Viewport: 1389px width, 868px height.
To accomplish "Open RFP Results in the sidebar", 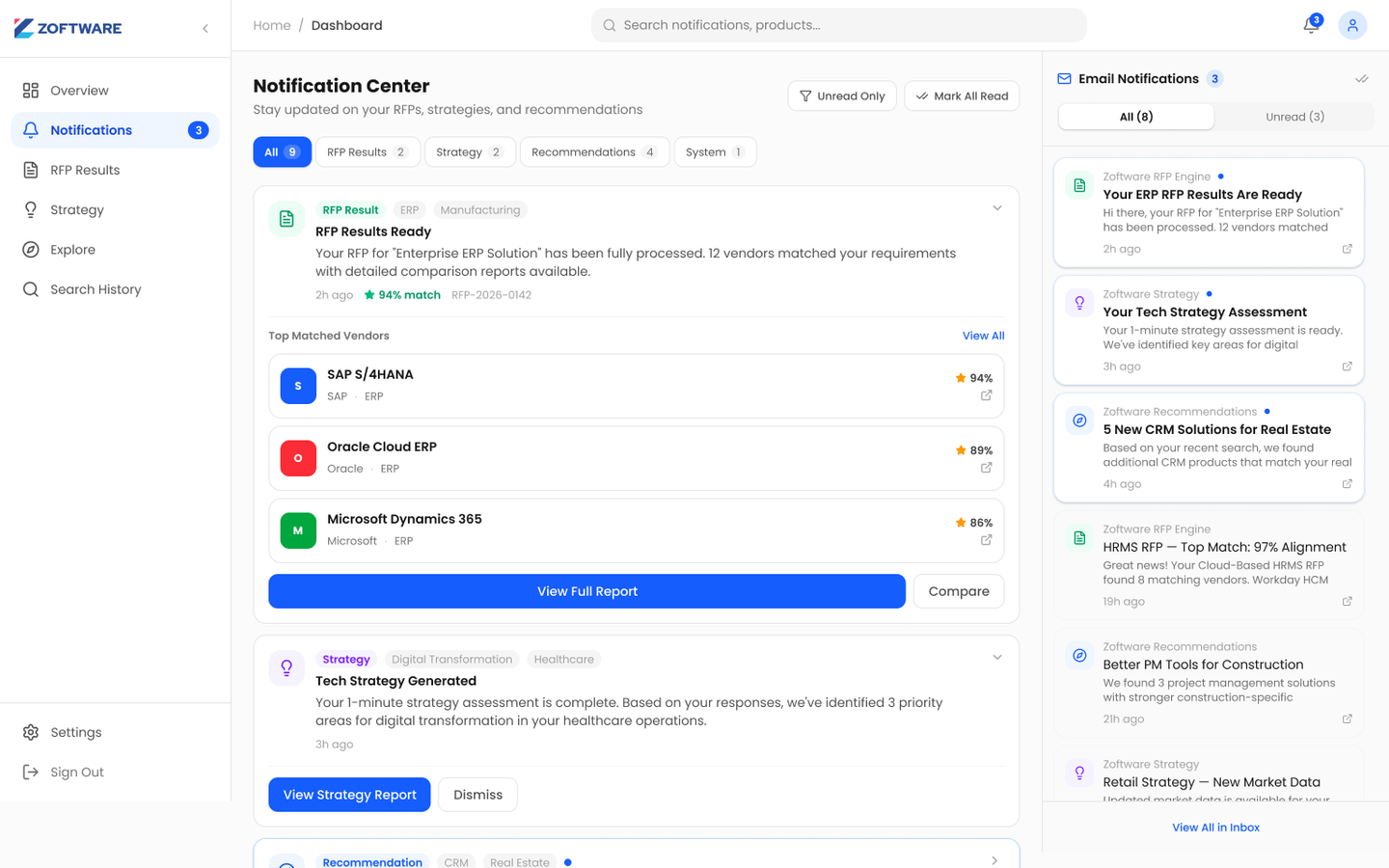I will pos(115,170).
